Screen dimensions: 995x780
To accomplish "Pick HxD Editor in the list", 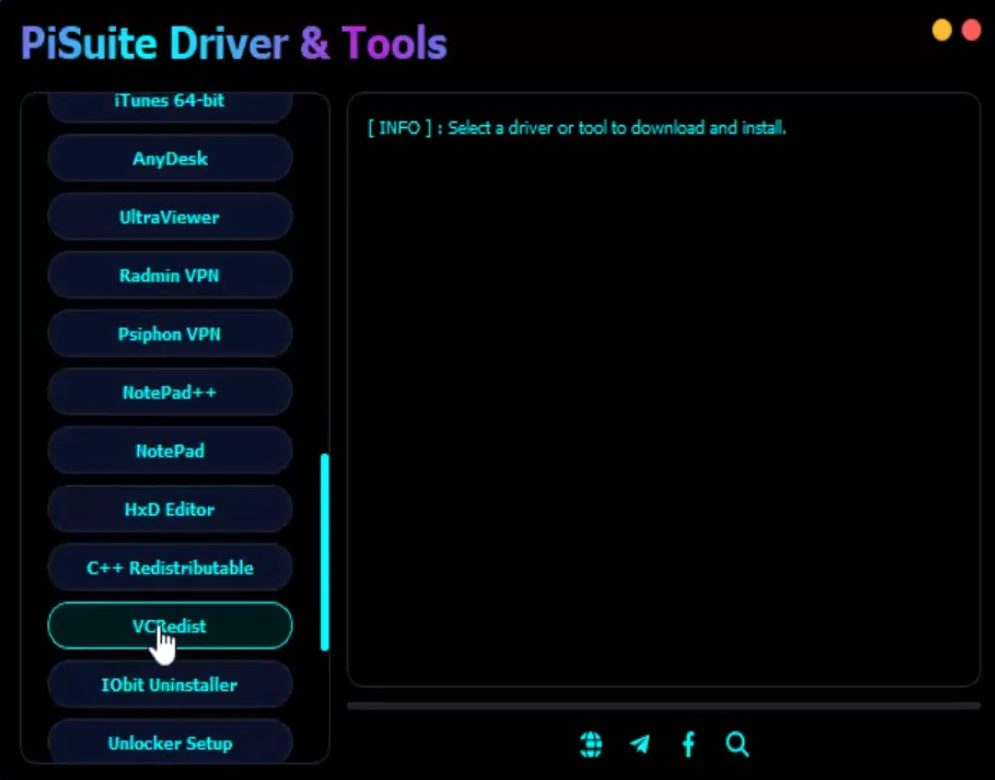I will click(x=170, y=508).
